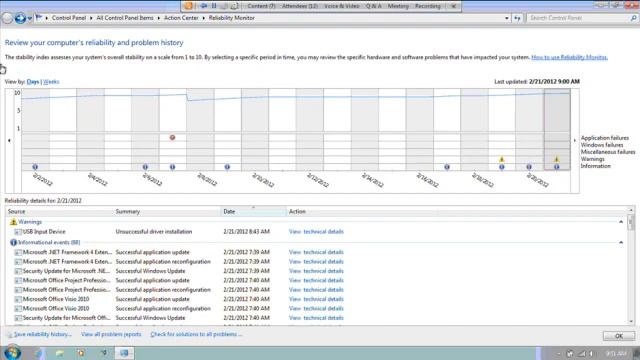Viewport: 640px width, 360px height.
Task: Select the Security Update for Microsoft .NE... row
Action: click(x=317, y=271)
